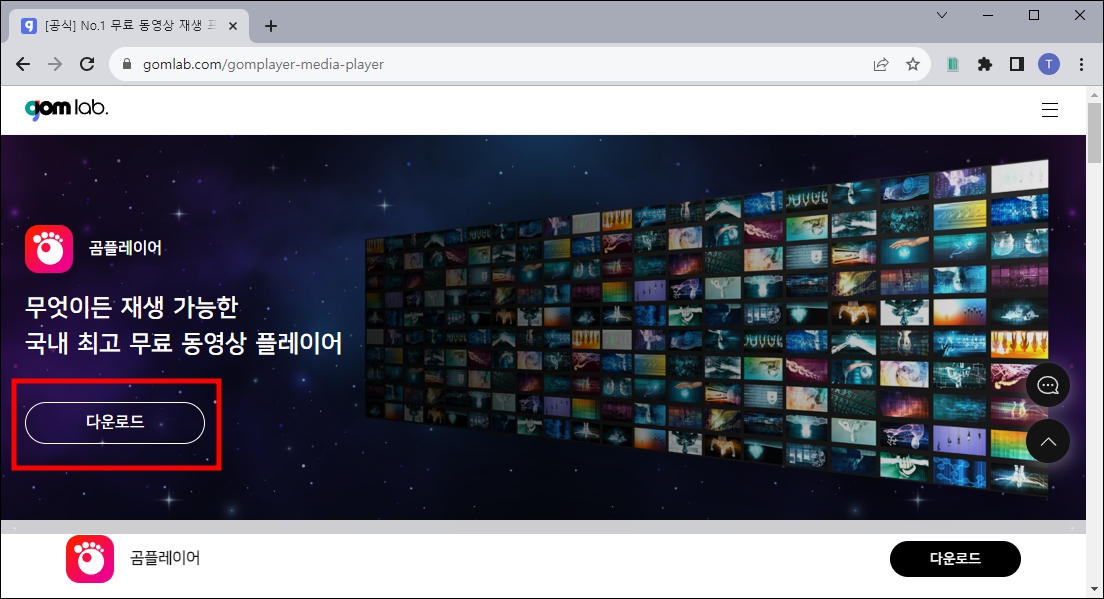The image size is (1104, 599).
Task: Close the gomlab browser tab
Action: click(x=233, y=26)
